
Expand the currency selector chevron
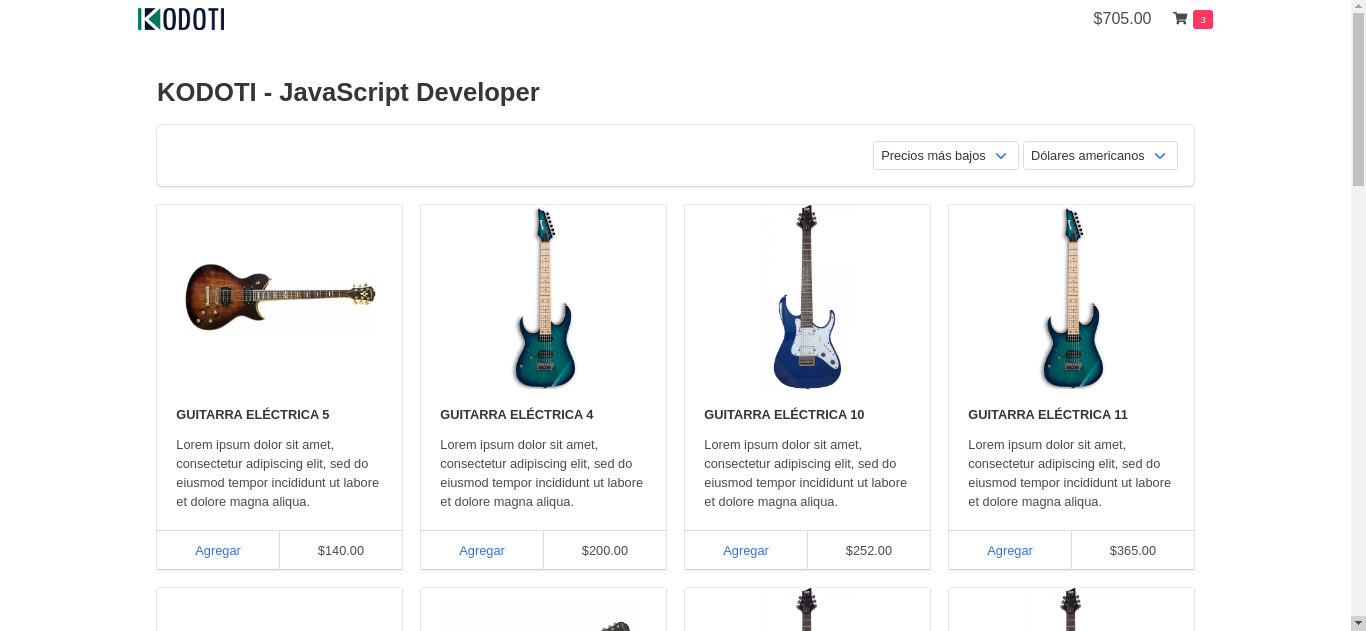pos(1160,155)
